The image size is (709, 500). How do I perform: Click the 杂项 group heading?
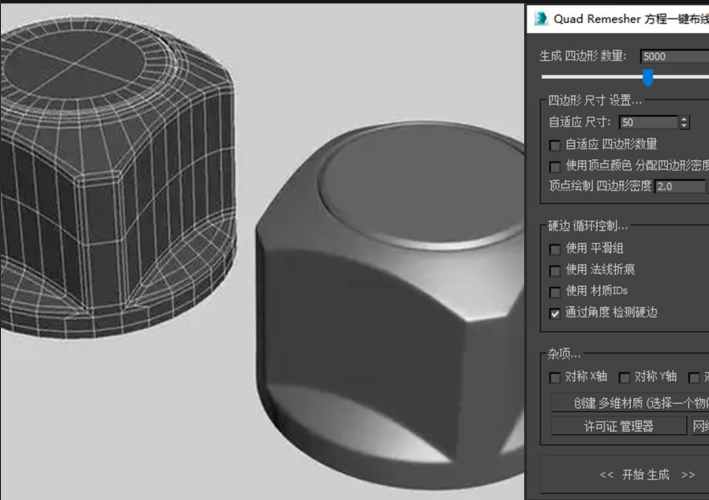pos(564,354)
